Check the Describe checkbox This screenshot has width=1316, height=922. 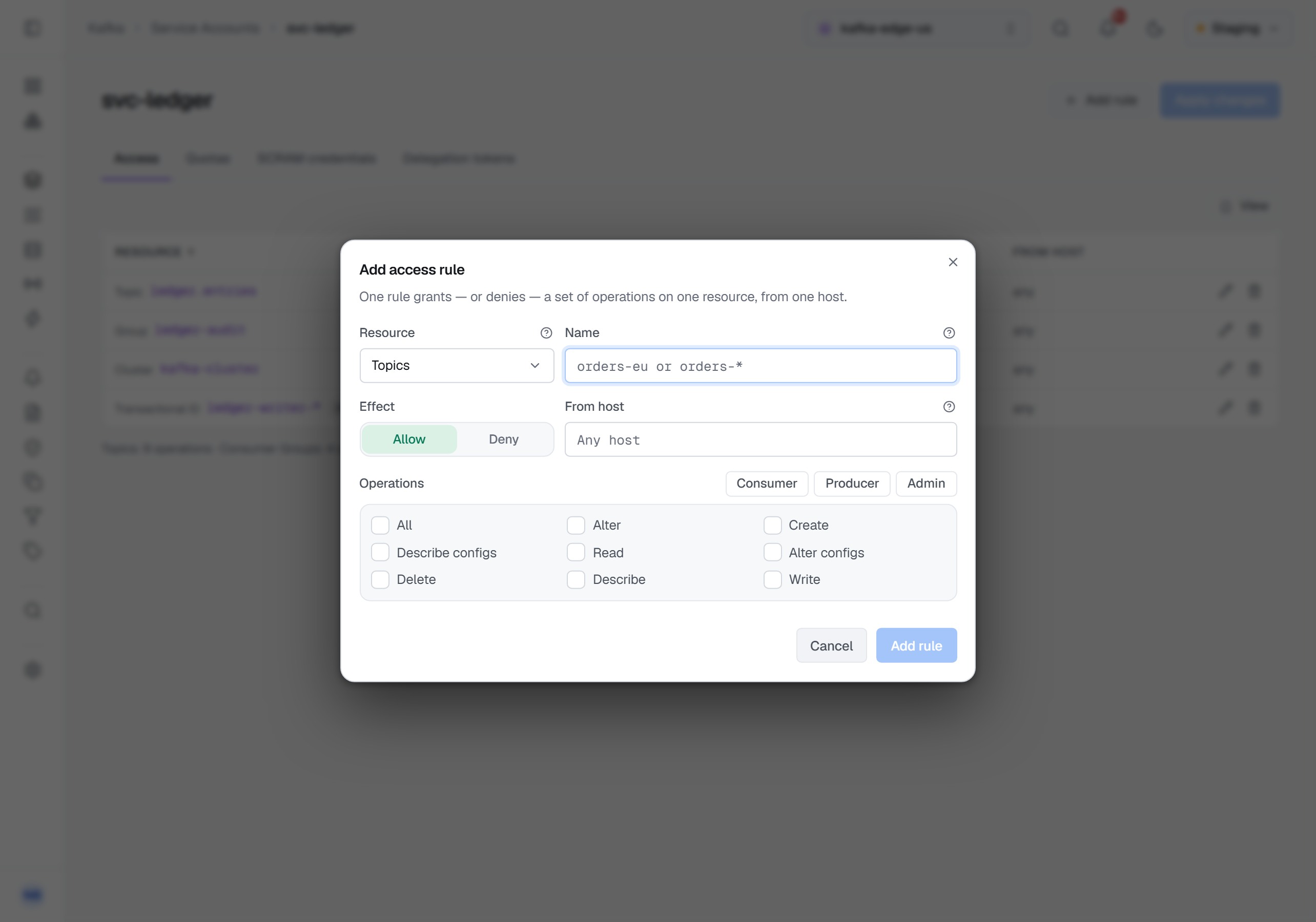coord(576,580)
